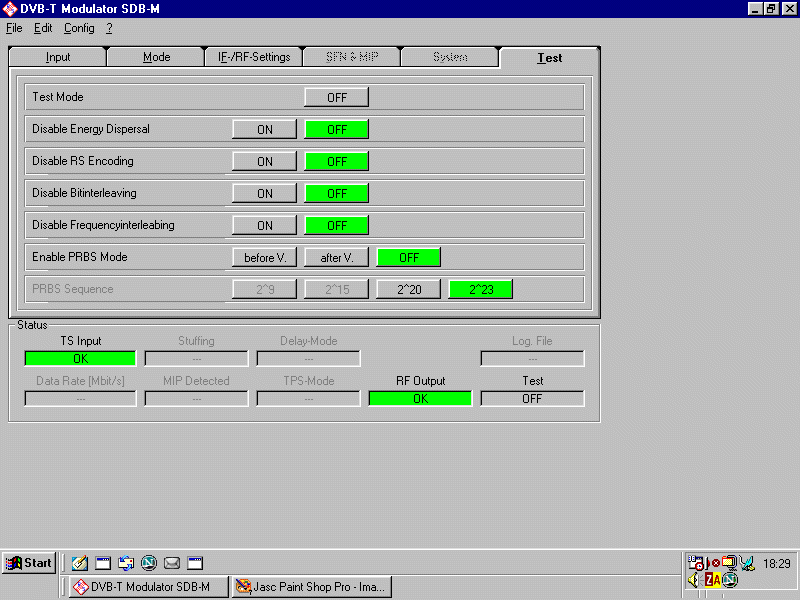Choose the 2^20 PRBS sequence
The height and width of the screenshot is (600, 800).
(409, 289)
